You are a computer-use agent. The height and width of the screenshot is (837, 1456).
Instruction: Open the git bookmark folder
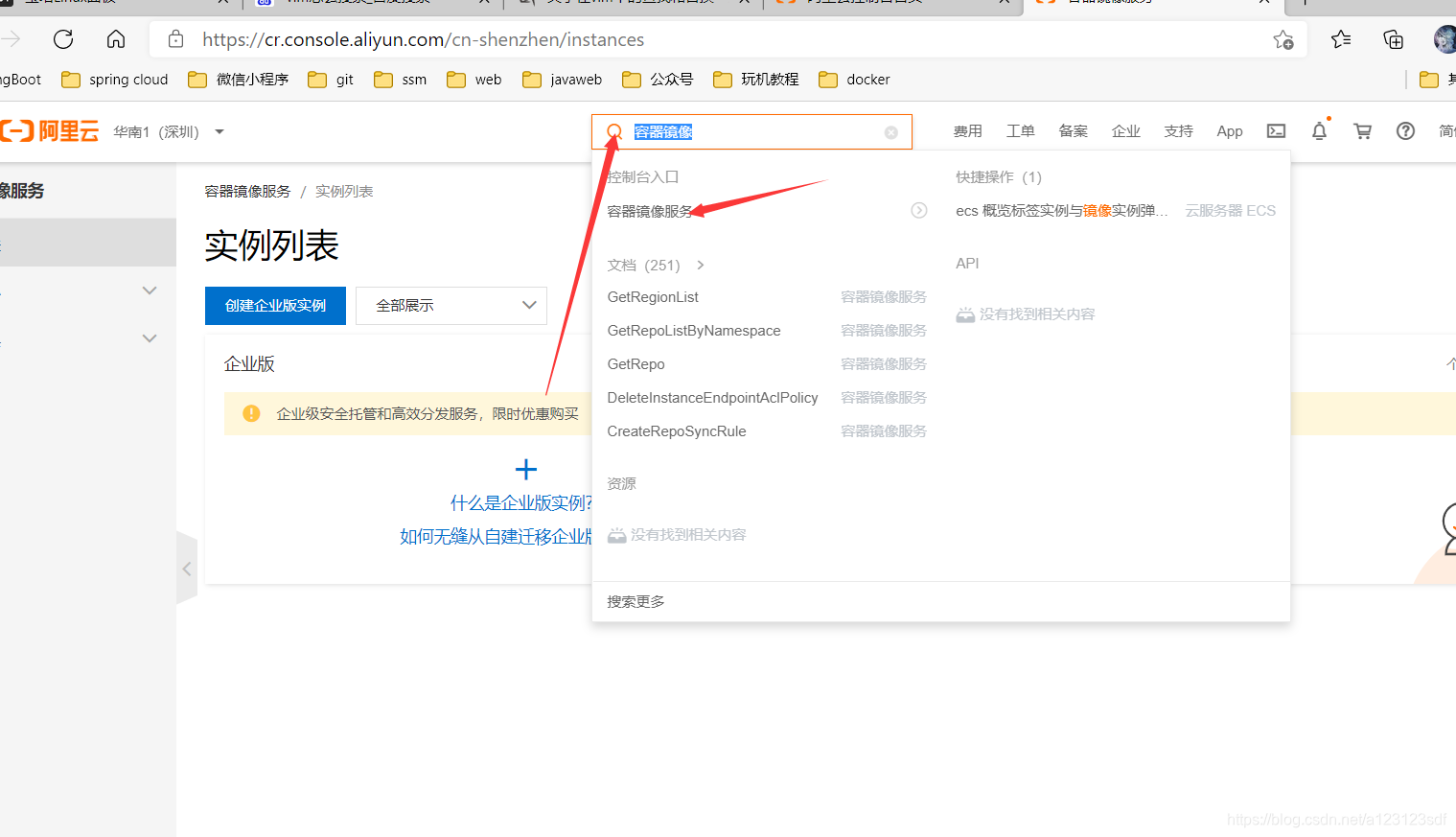click(x=331, y=80)
